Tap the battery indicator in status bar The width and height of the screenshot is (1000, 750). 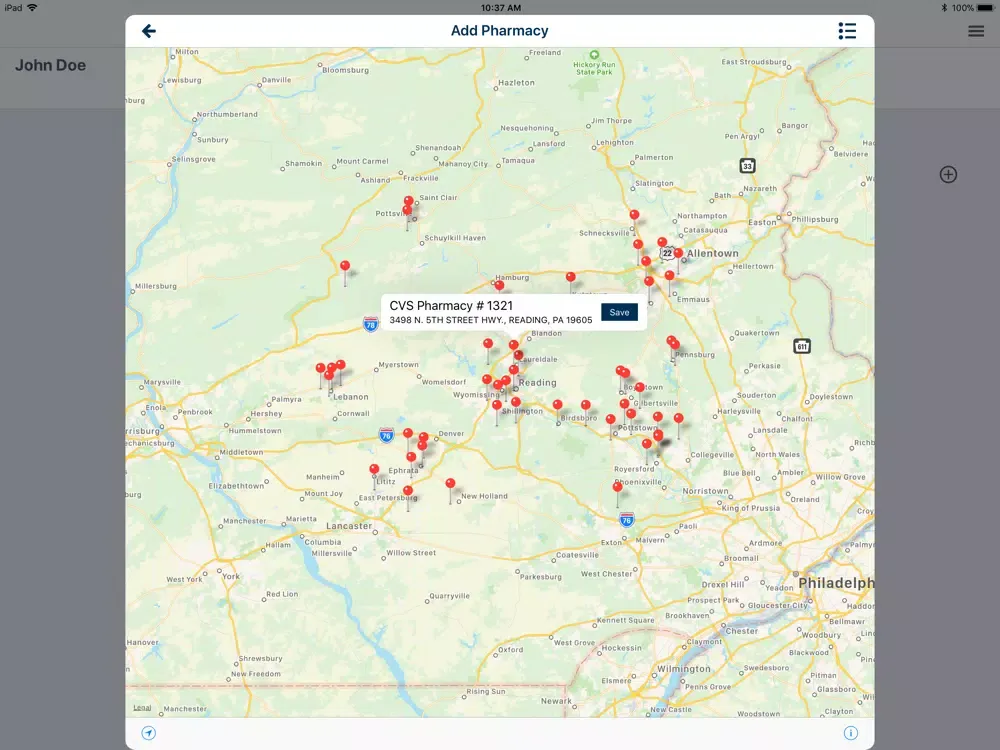(985, 8)
